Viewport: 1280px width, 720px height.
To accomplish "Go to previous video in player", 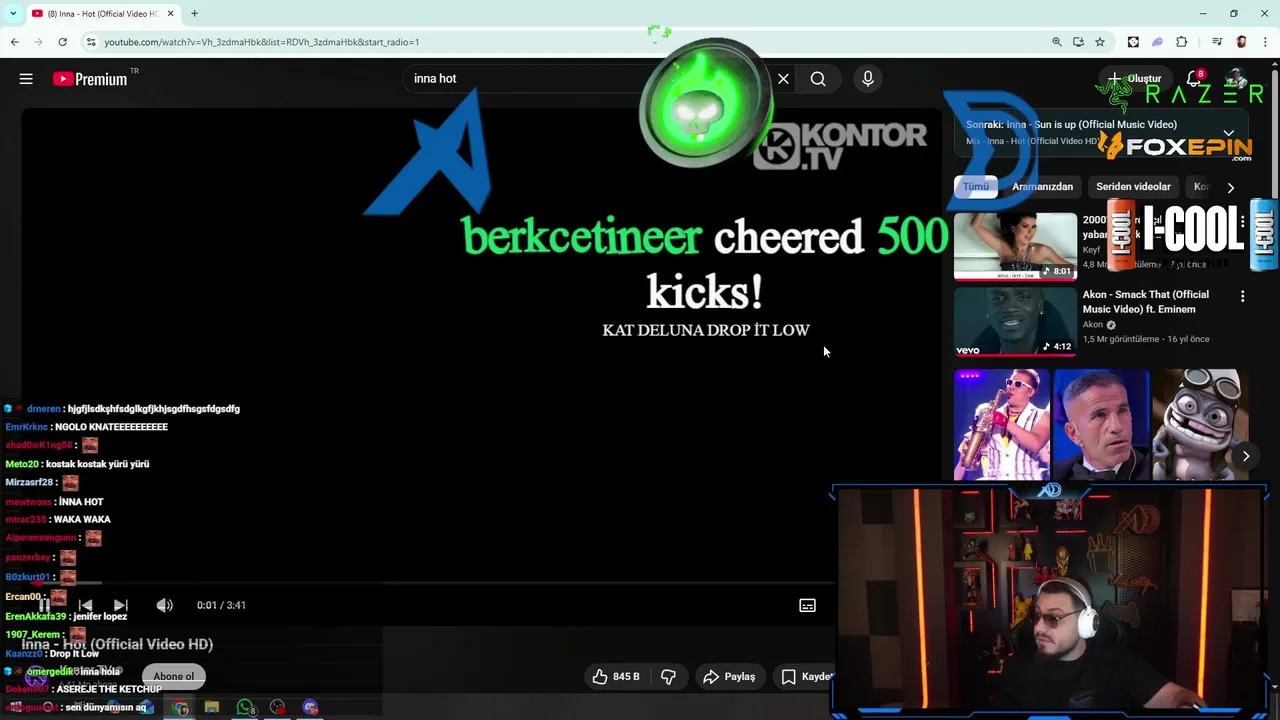I will pos(85,605).
